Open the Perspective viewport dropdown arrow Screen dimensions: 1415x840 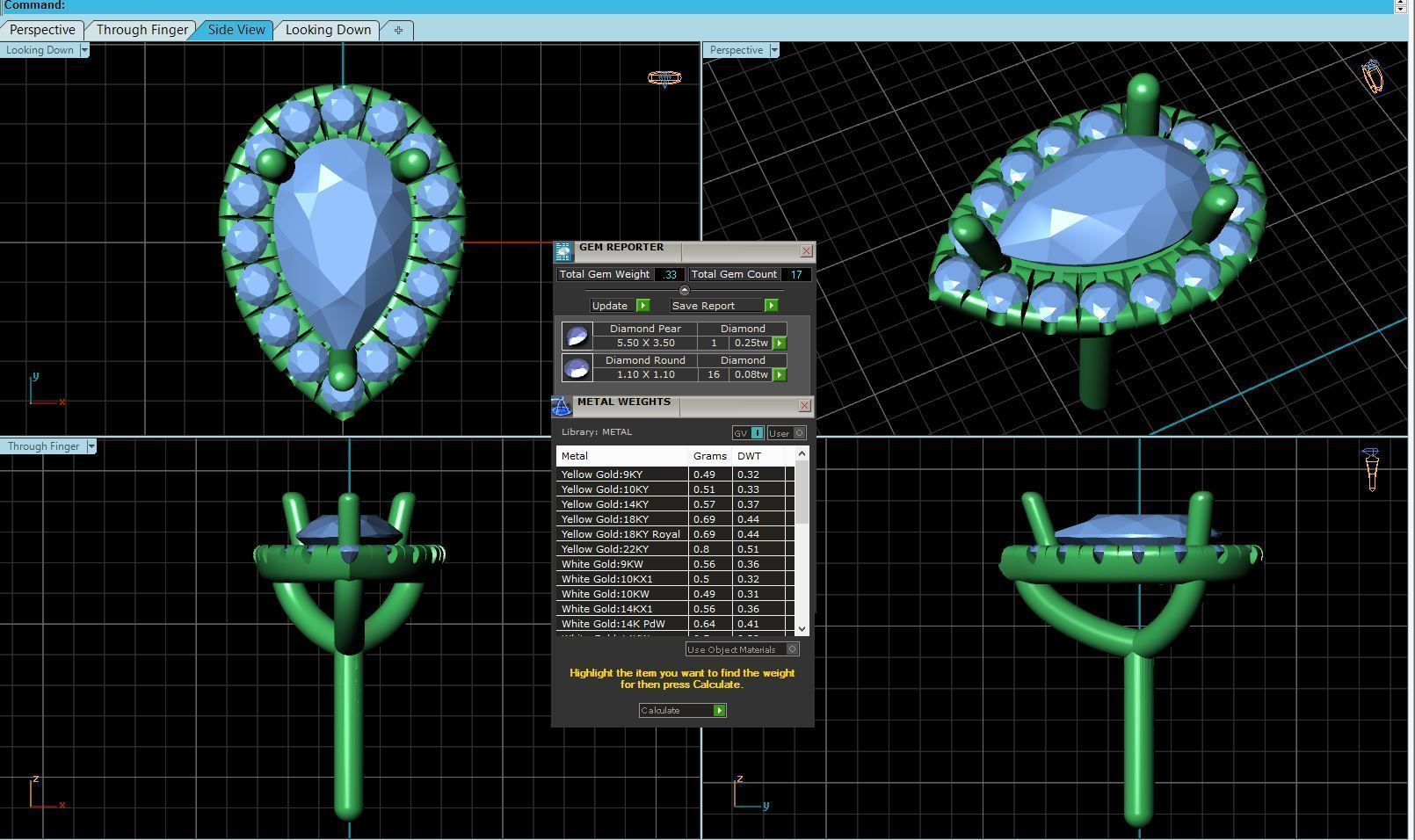tap(774, 50)
